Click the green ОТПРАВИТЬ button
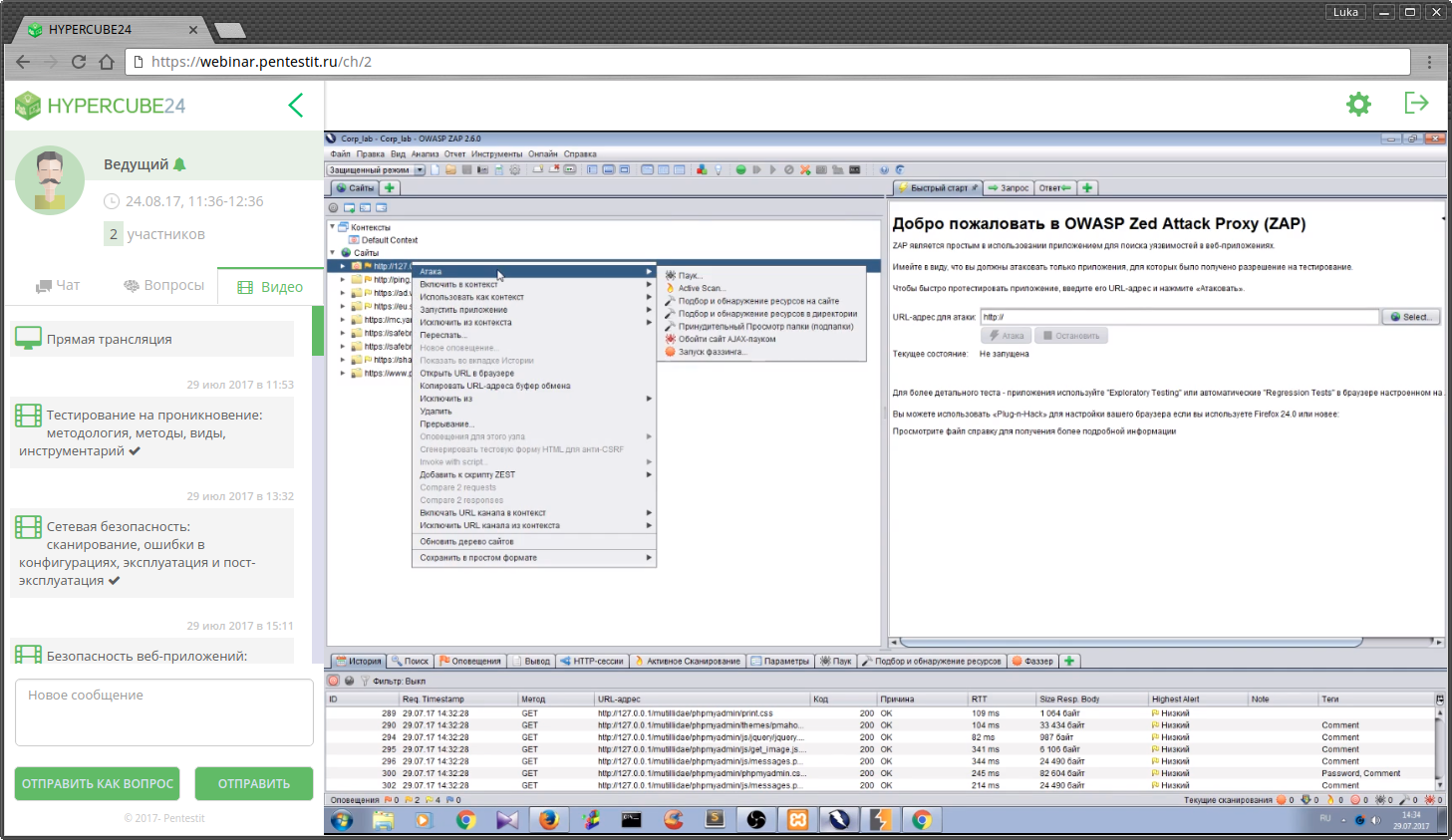This screenshot has width=1452, height=840. [x=254, y=784]
